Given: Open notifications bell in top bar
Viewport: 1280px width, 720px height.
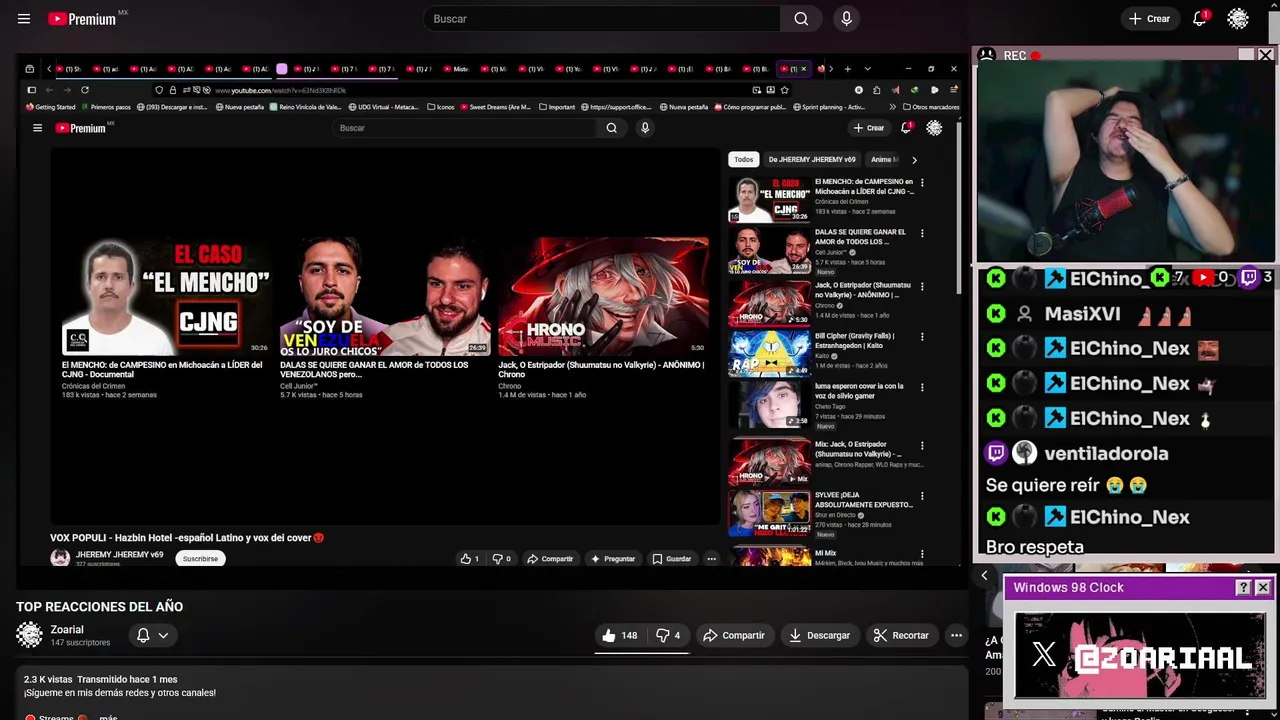Looking at the screenshot, I should pyautogui.click(x=1200, y=19).
